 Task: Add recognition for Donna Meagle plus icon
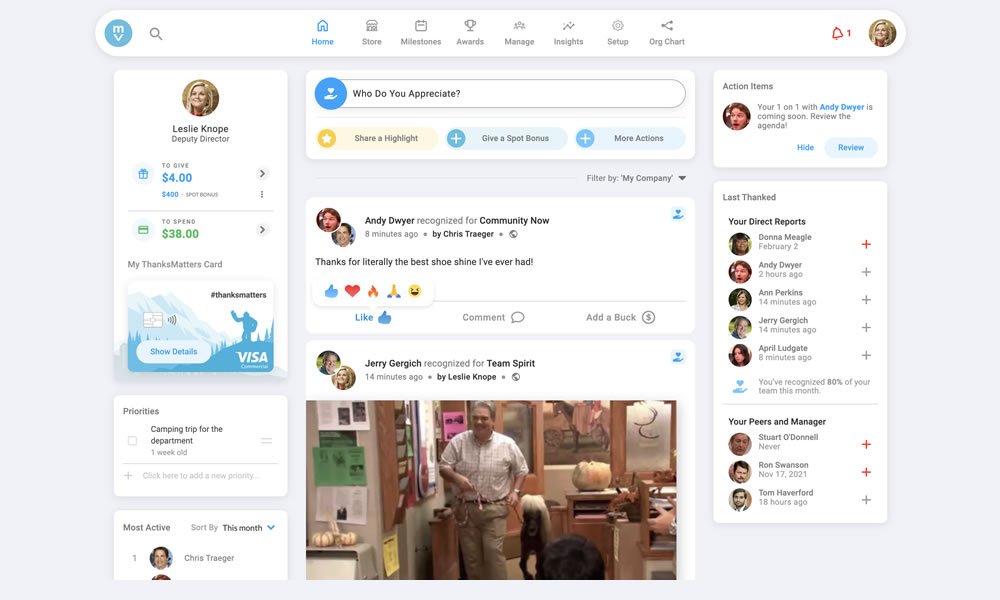click(x=866, y=244)
